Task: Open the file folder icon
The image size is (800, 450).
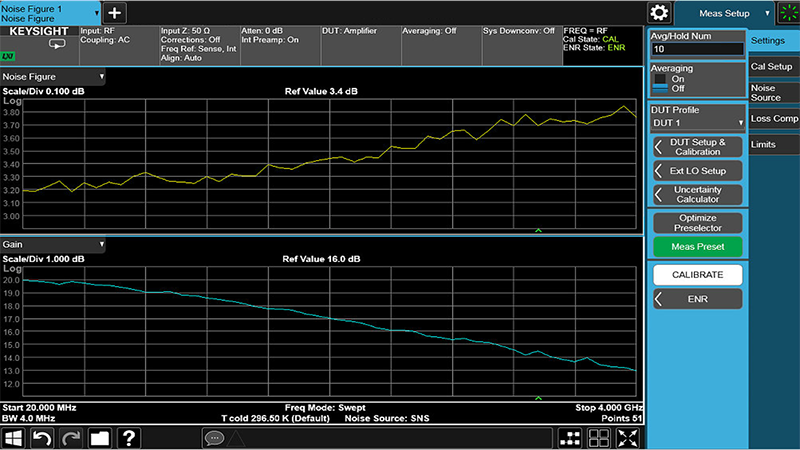Action: coord(100,437)
